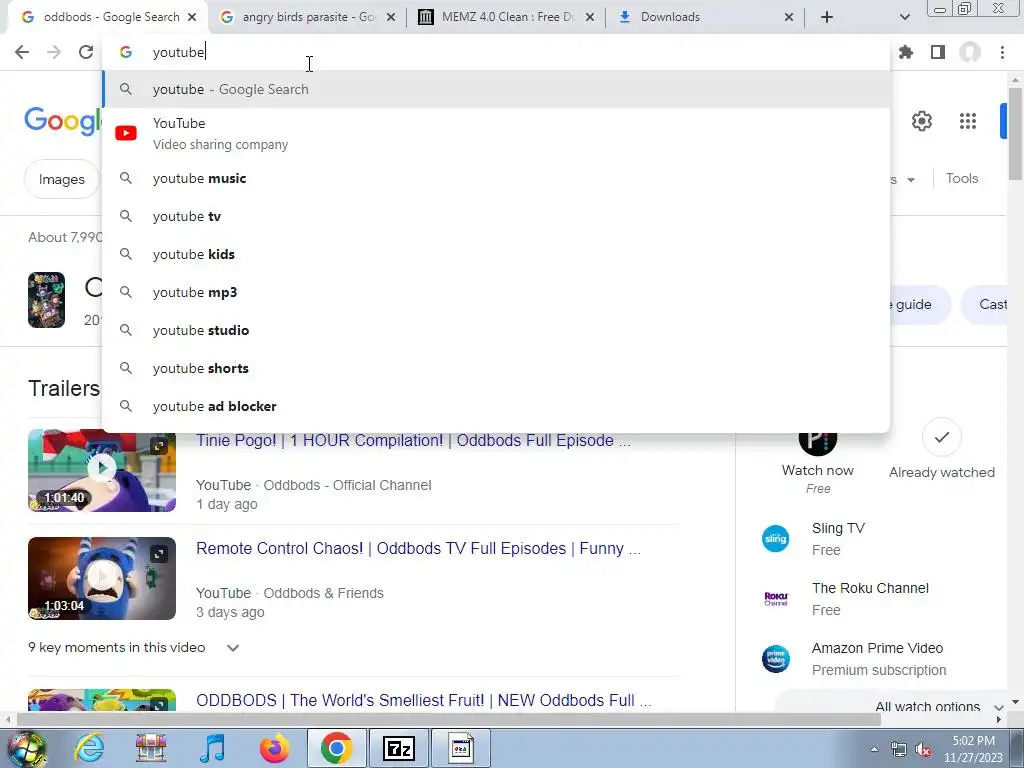
Task: Open Google Settings gear icon
Action: 921,121
